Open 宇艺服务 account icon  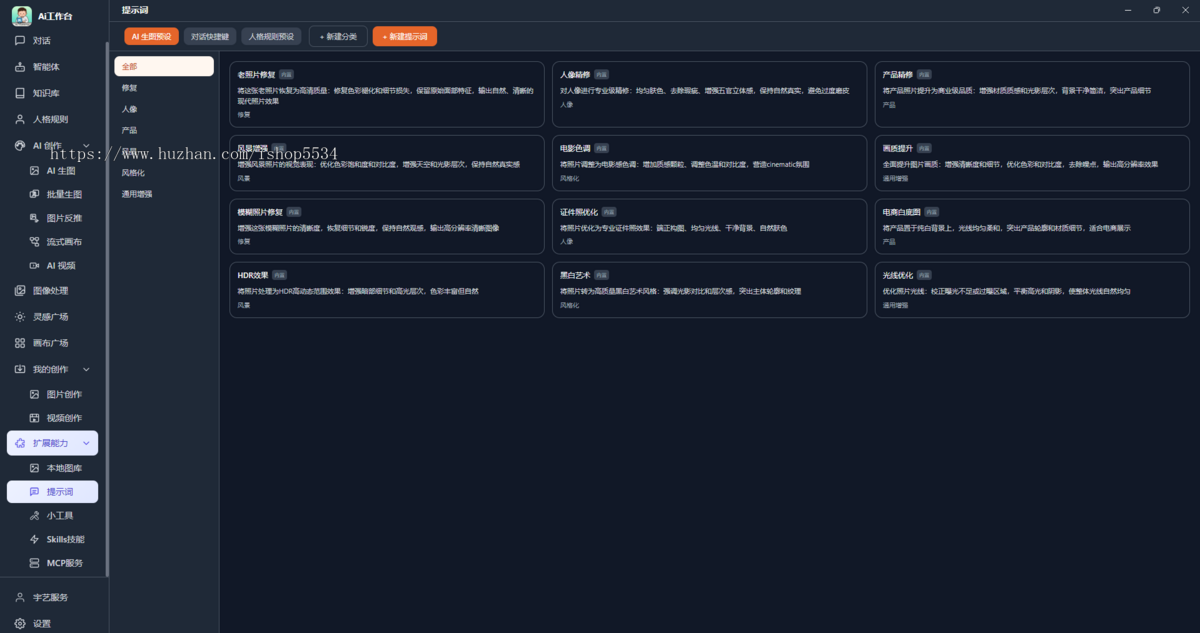tap(20, 597)
